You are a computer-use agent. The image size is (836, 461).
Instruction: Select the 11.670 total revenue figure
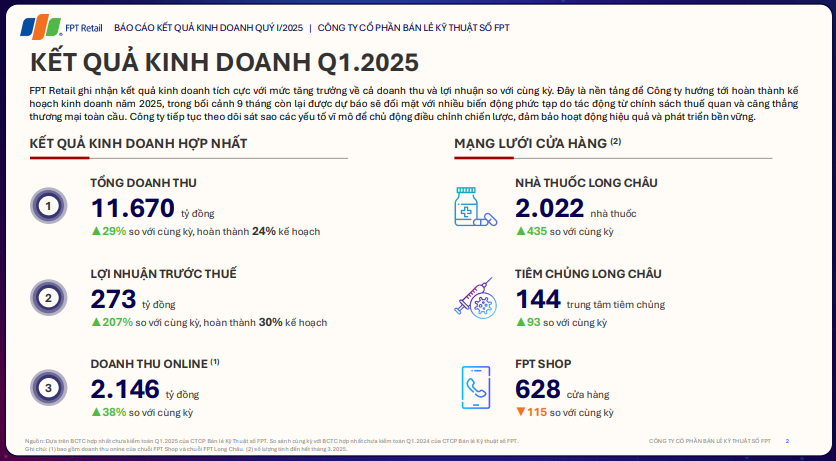point(133,208)
